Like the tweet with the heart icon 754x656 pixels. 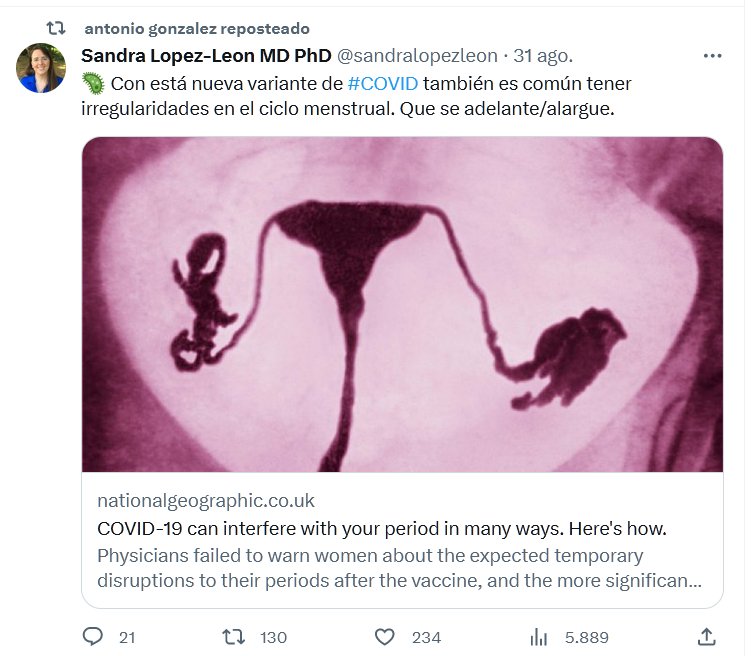tap(386, 637)
